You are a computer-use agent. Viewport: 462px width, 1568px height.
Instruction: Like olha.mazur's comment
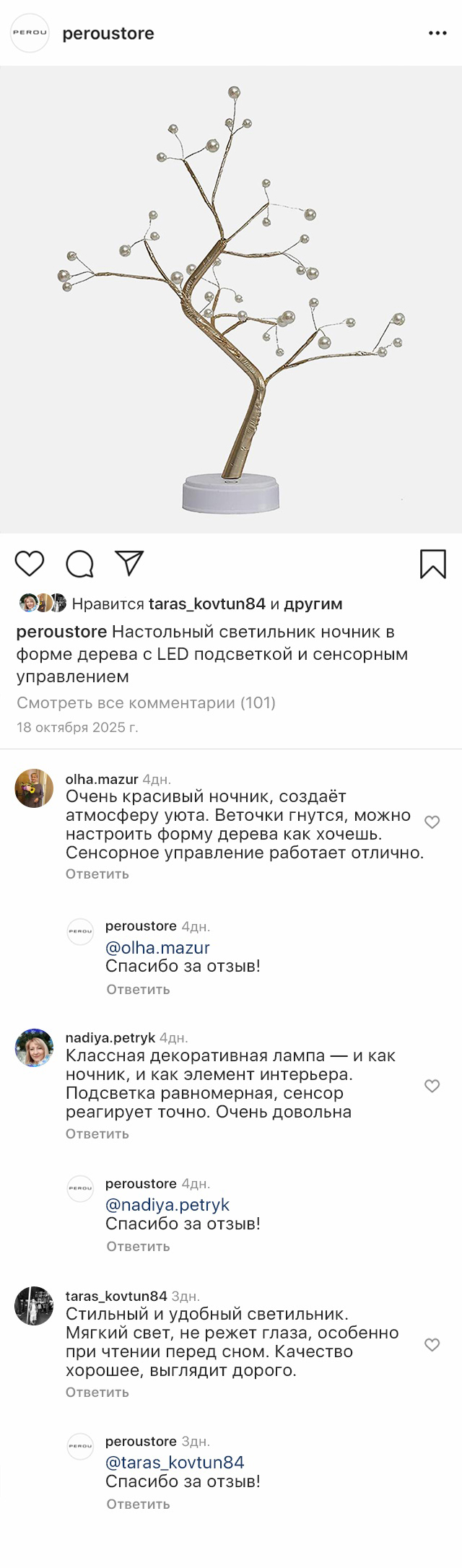(x=432, y=822)
